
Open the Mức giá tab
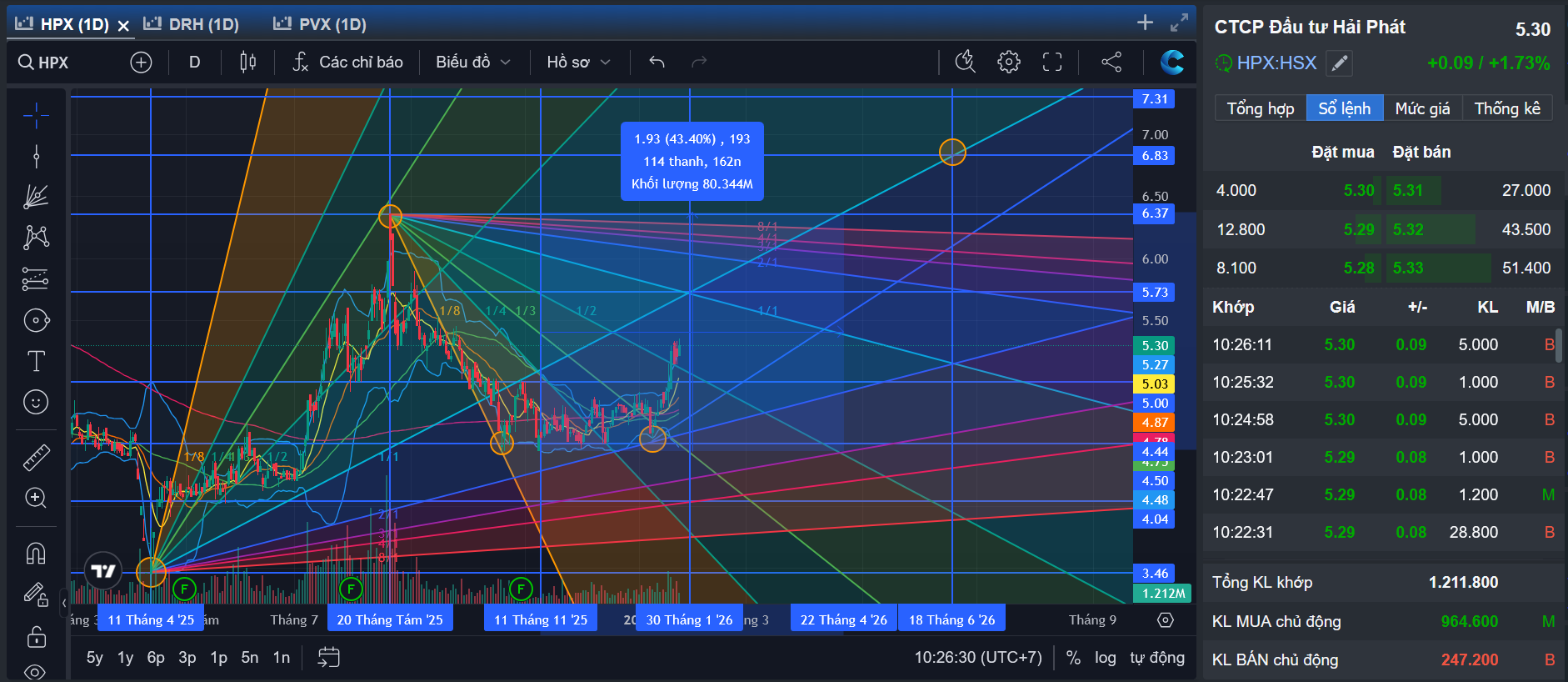click(x=1423, y=108)
